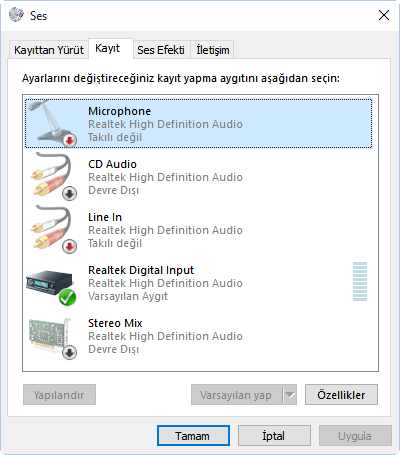Click the Line In cable icon
Screen dimensions: 400x455
pyautogui.click(x=53, y=229)
